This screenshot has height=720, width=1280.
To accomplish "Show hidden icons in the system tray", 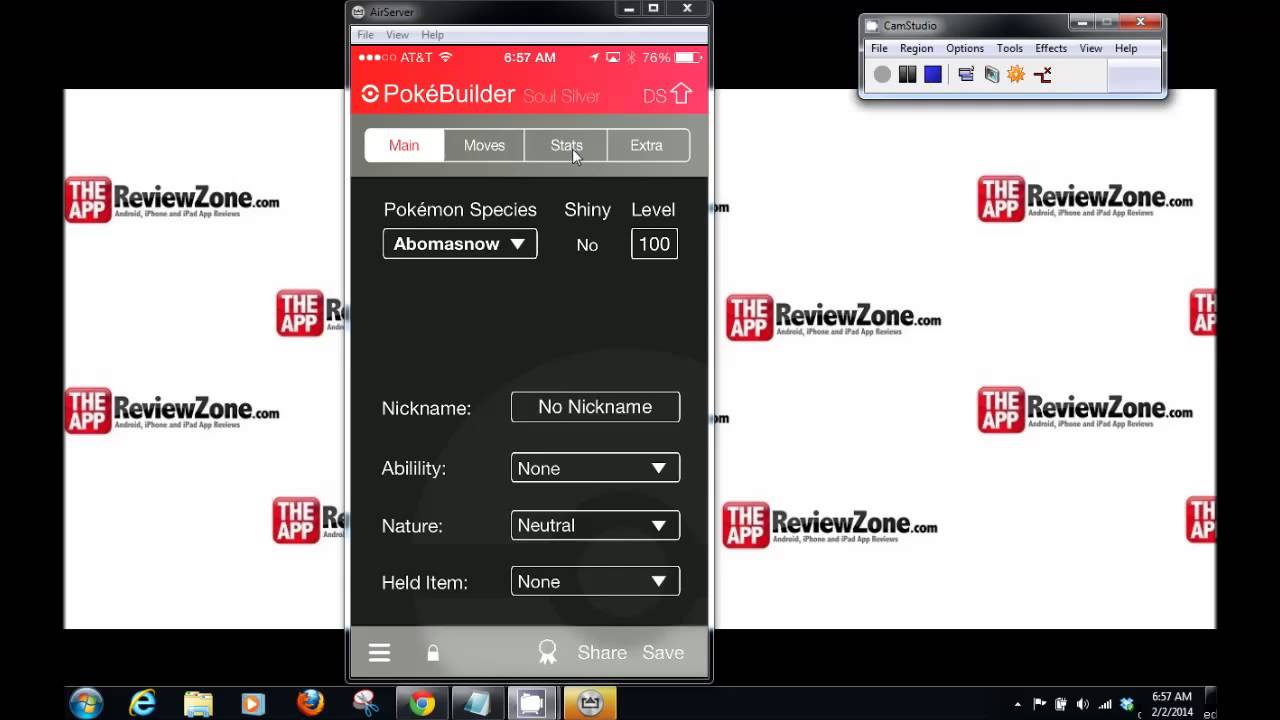I will (x=1018, y=704).
